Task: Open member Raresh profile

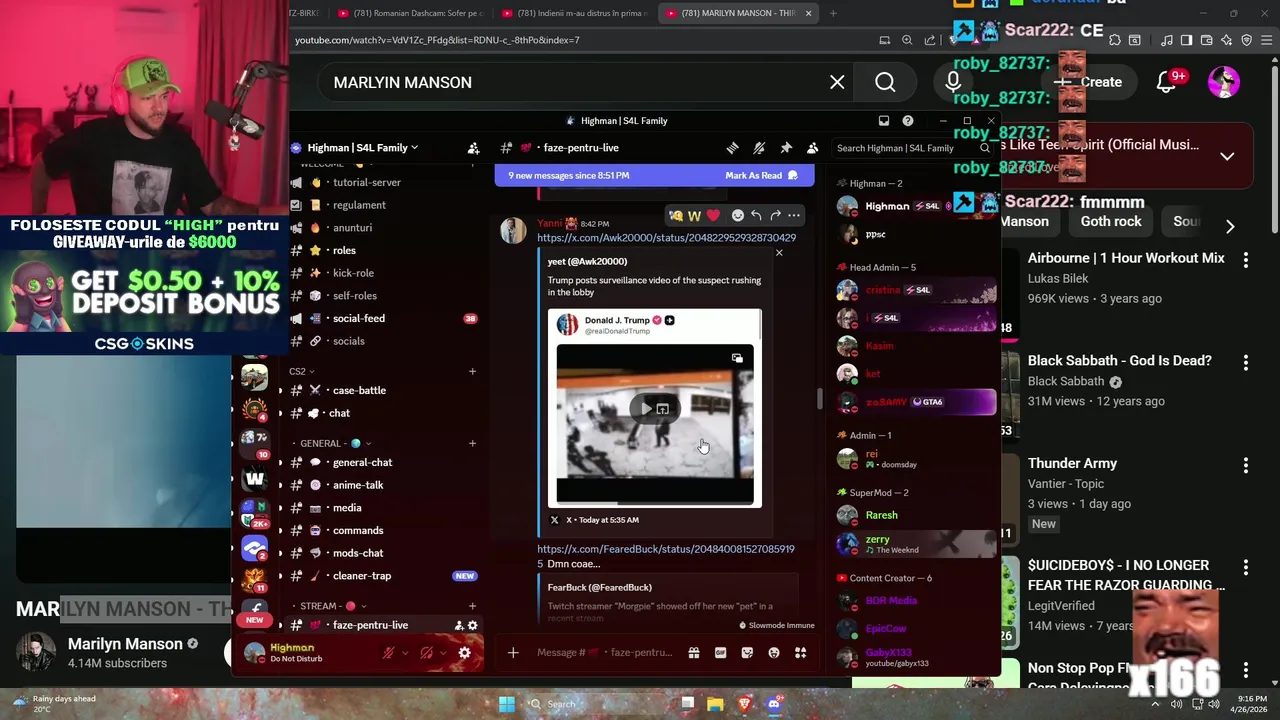Action: pyautogui.click(x=914, y=515)
